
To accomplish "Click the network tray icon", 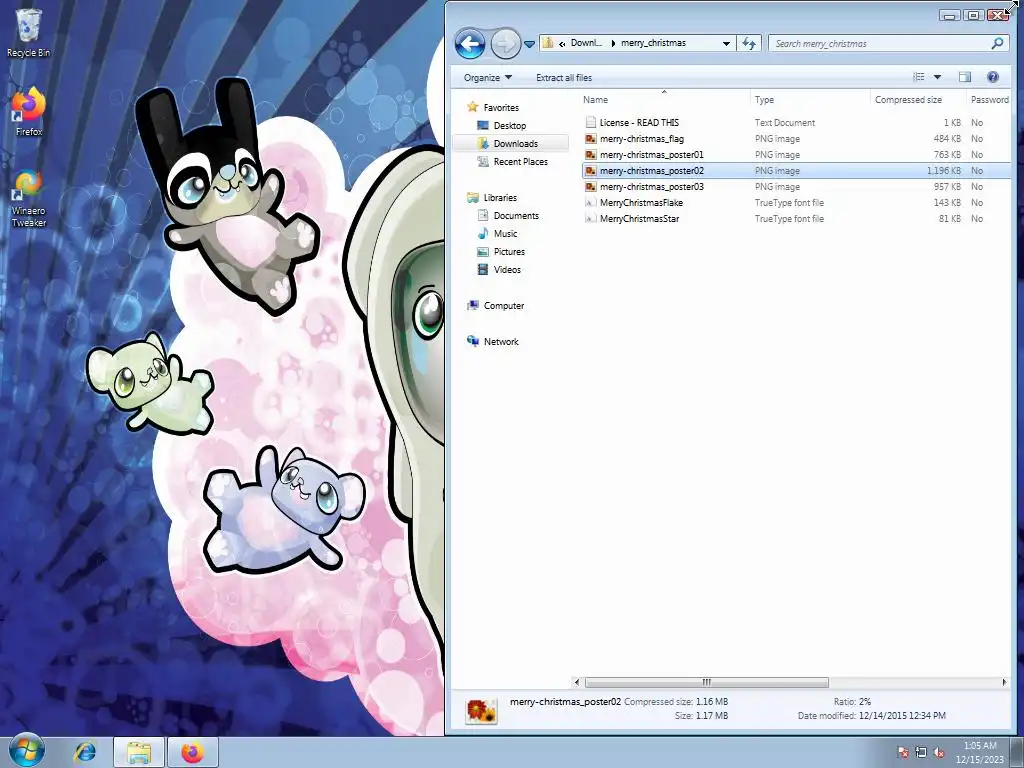I will point(921,752).
